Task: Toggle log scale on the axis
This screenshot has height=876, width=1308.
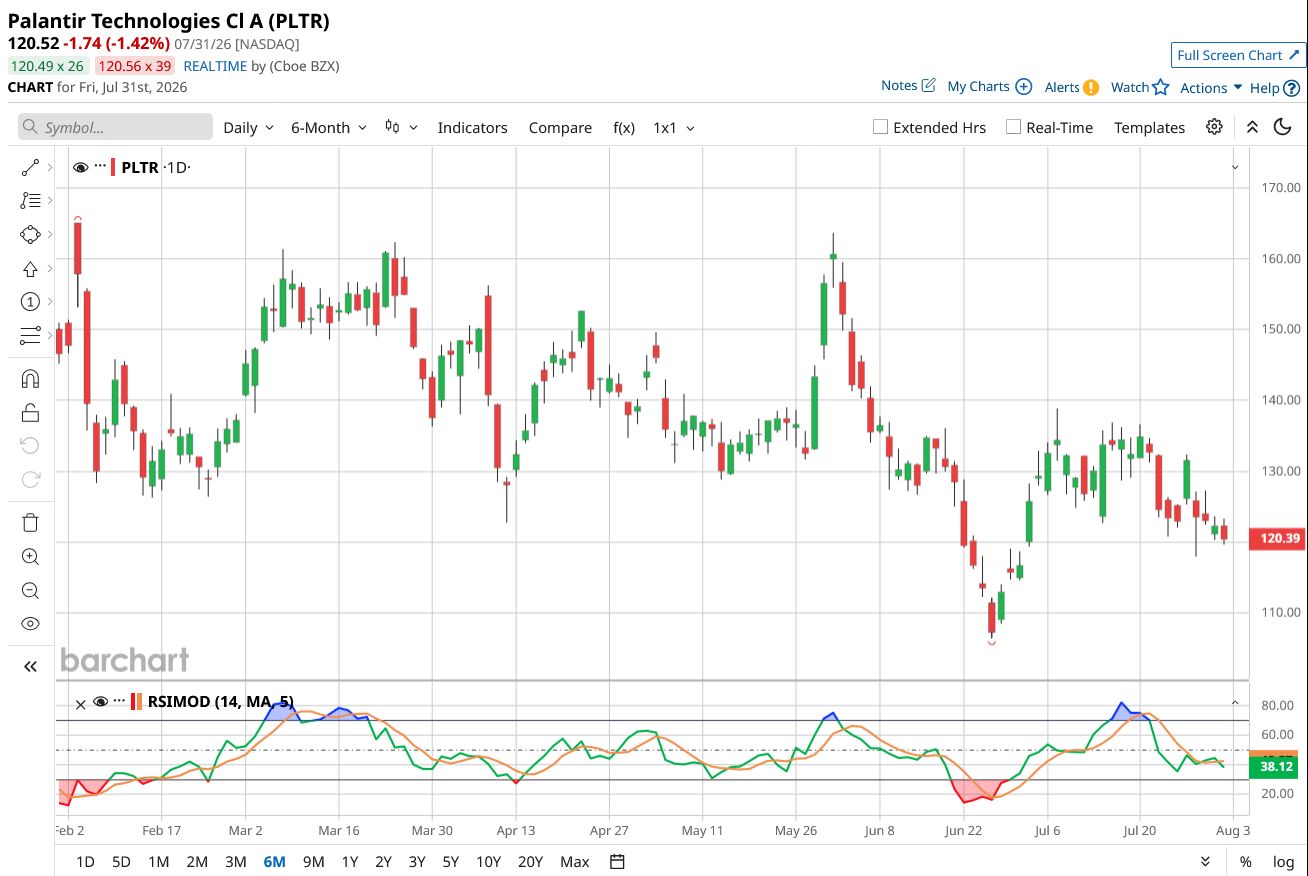Action: [x=1283, y=862]
